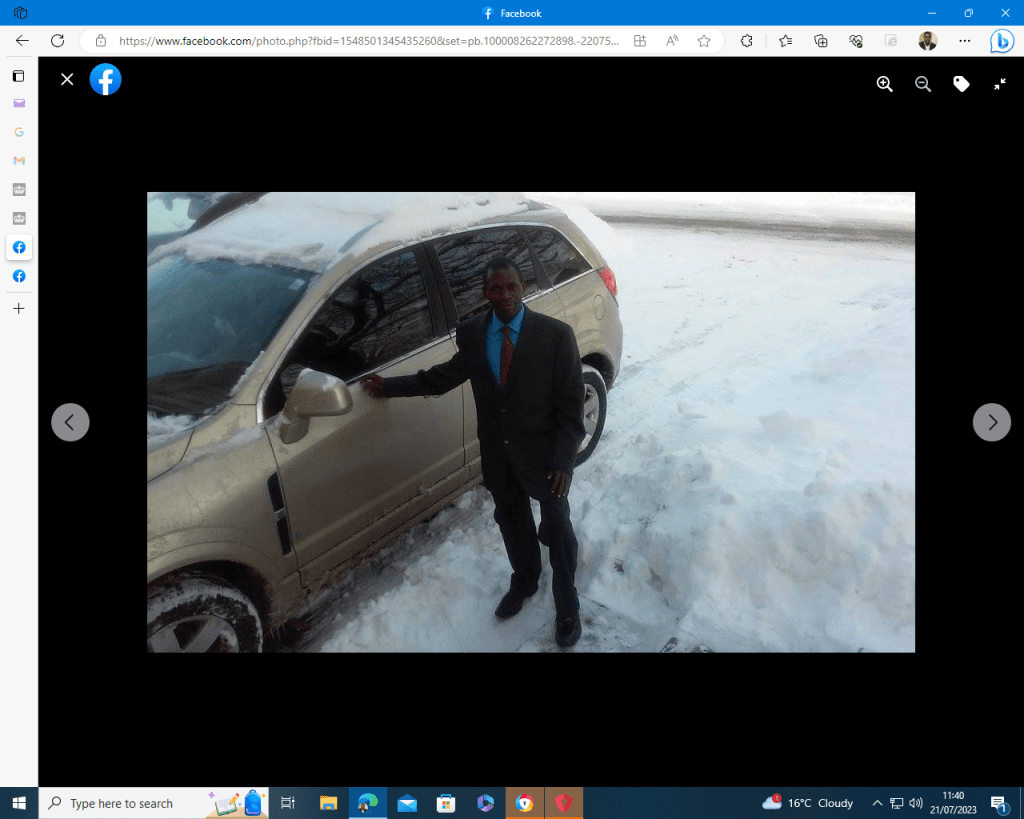Screen dimensions: 1024x819
Task: Open the browser Extensions puzzle icon
Action: pos(746,41)
